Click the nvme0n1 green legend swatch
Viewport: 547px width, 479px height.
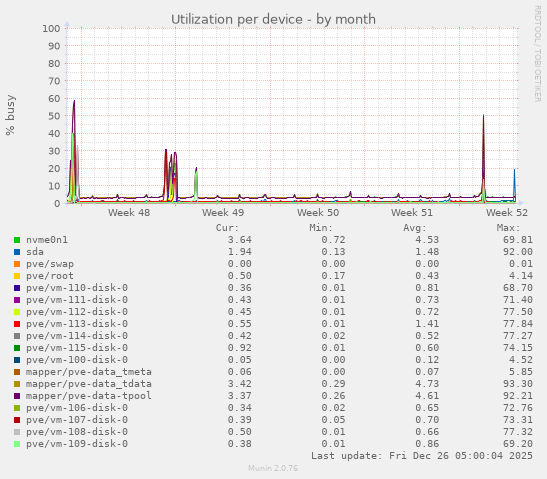[17, 240]
